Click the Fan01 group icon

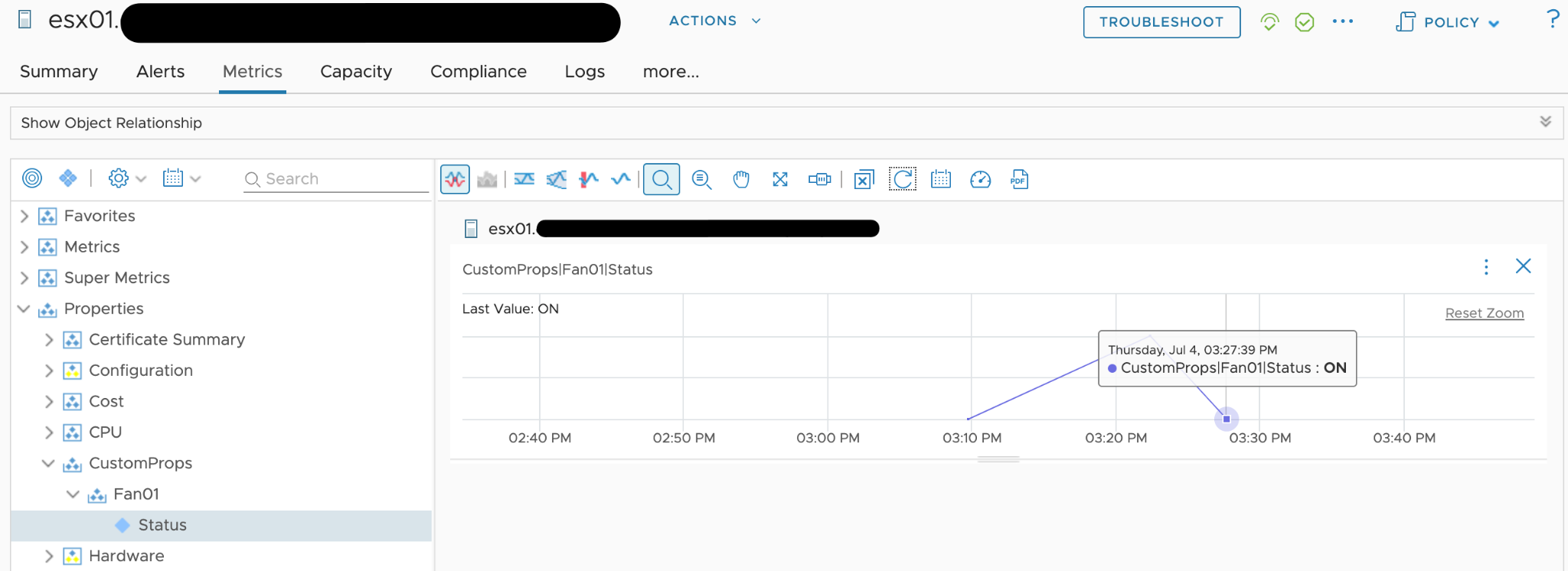tap(96, 495)
